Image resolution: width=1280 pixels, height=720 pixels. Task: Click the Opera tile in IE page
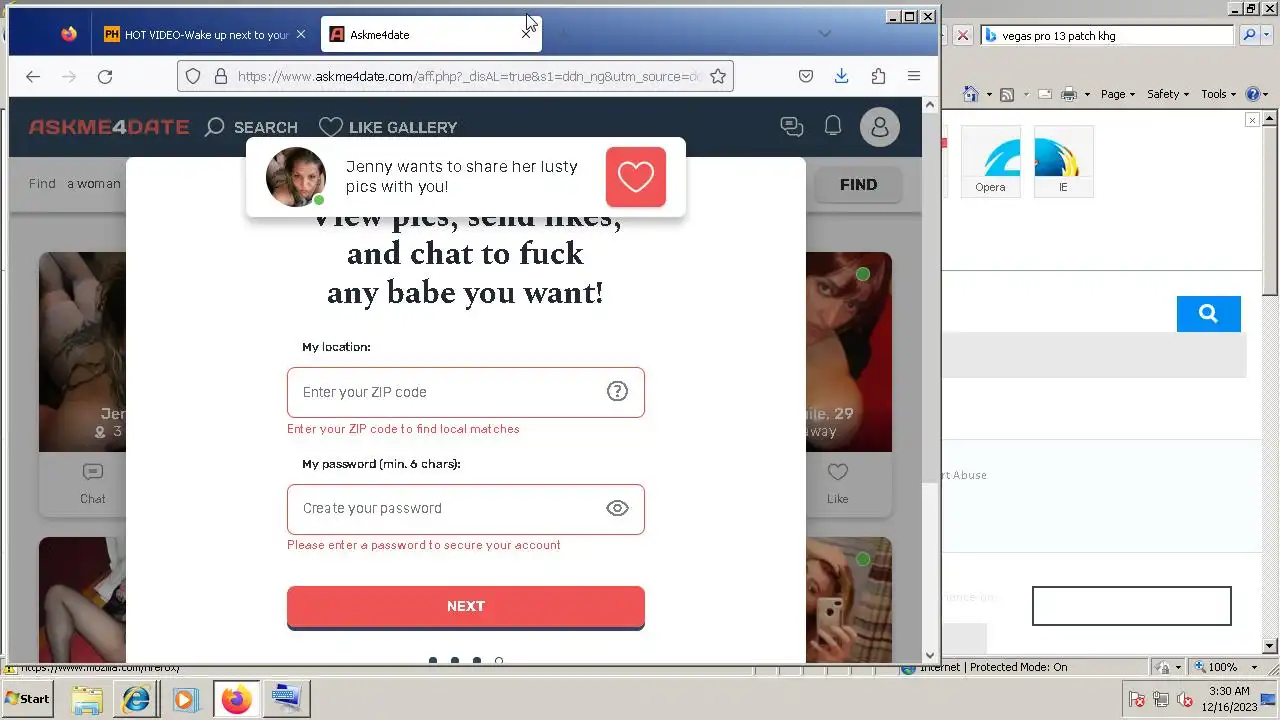click(x=990, y=161)
